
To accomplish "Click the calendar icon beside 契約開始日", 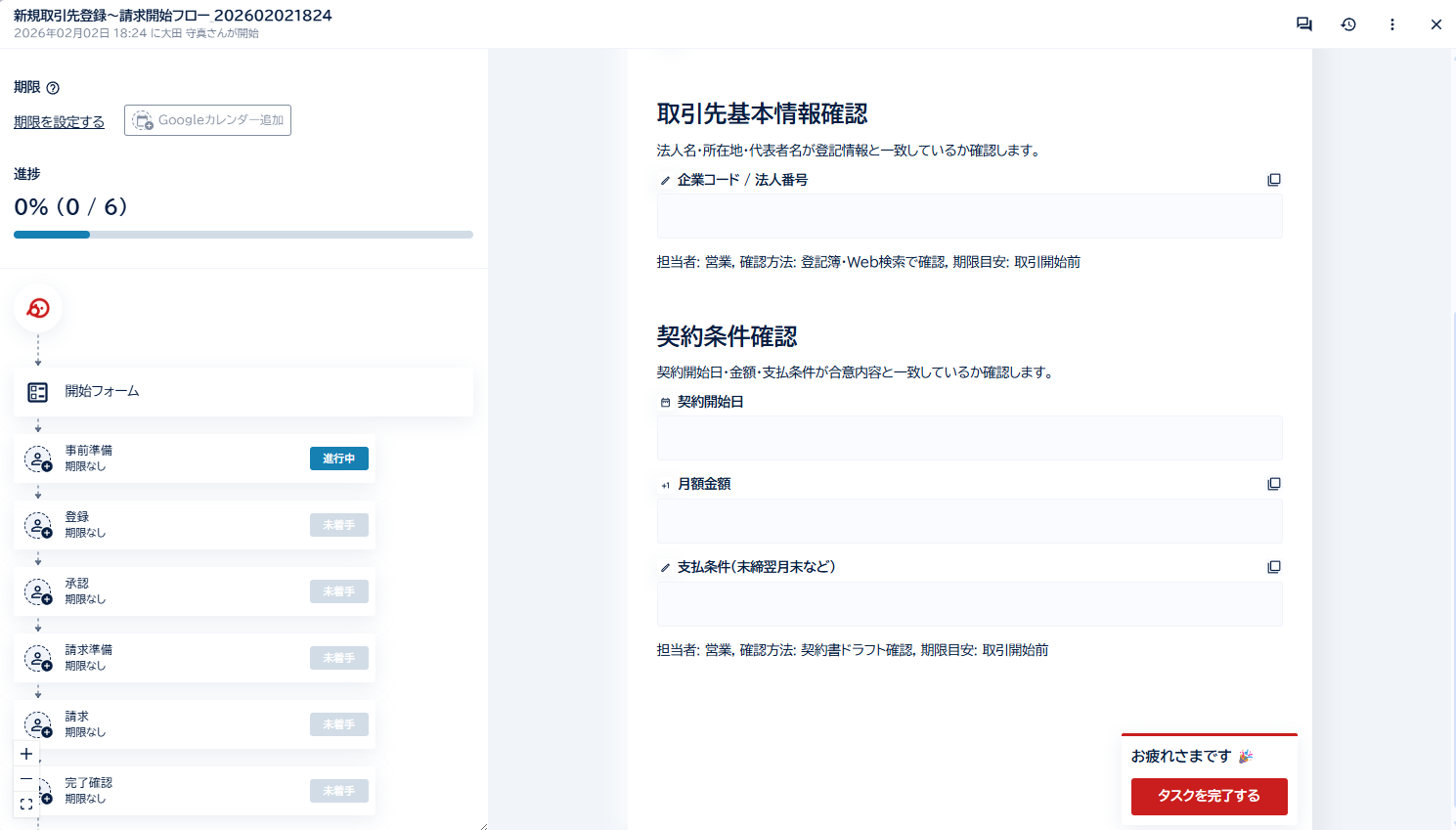I will click(665, 403).
